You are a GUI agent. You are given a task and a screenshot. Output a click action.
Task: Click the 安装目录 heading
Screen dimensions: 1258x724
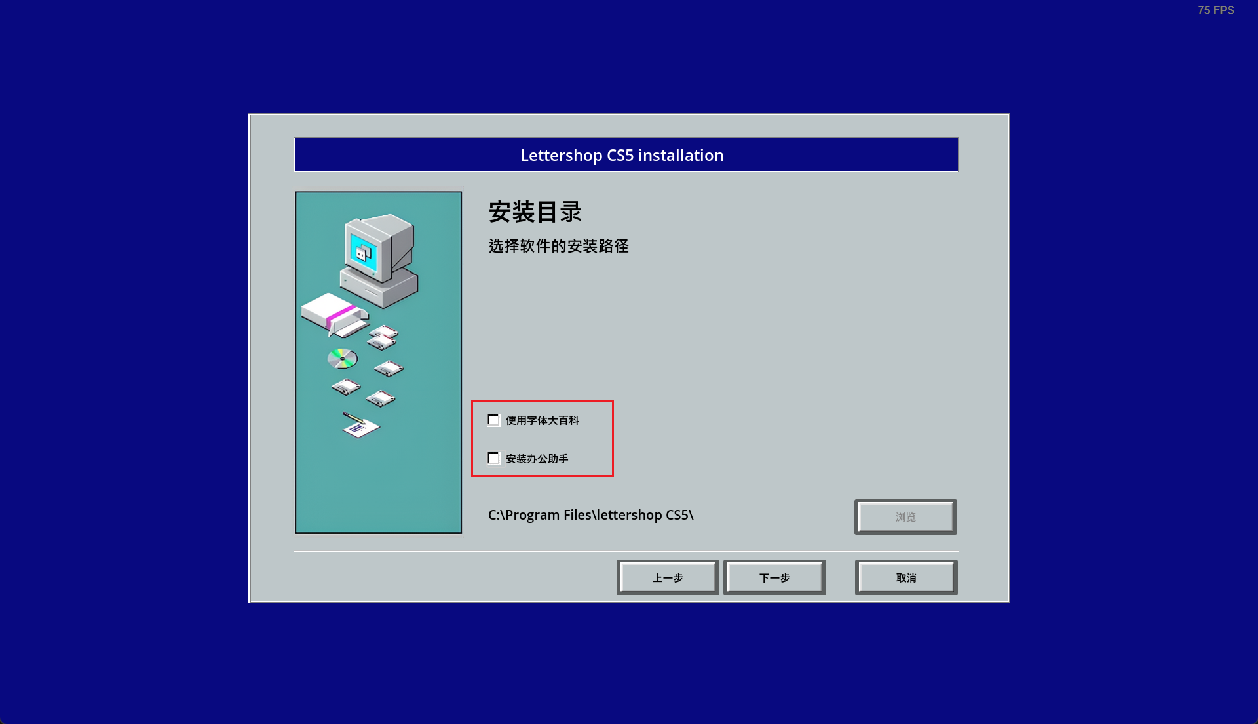tap(535, 212)
